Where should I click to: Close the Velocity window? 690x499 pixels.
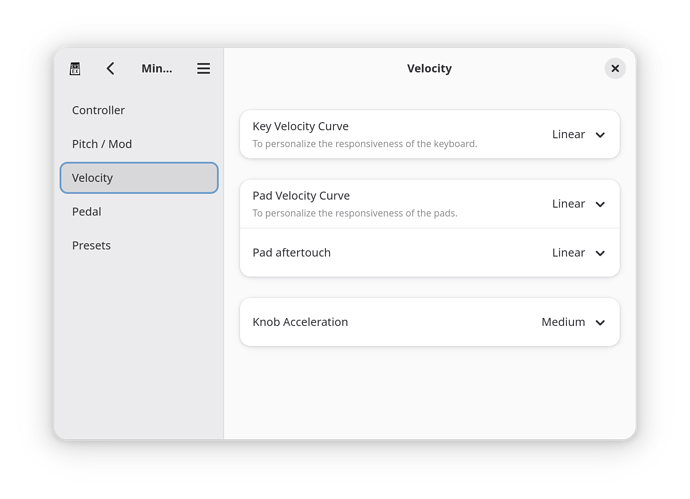pos(615,69)
